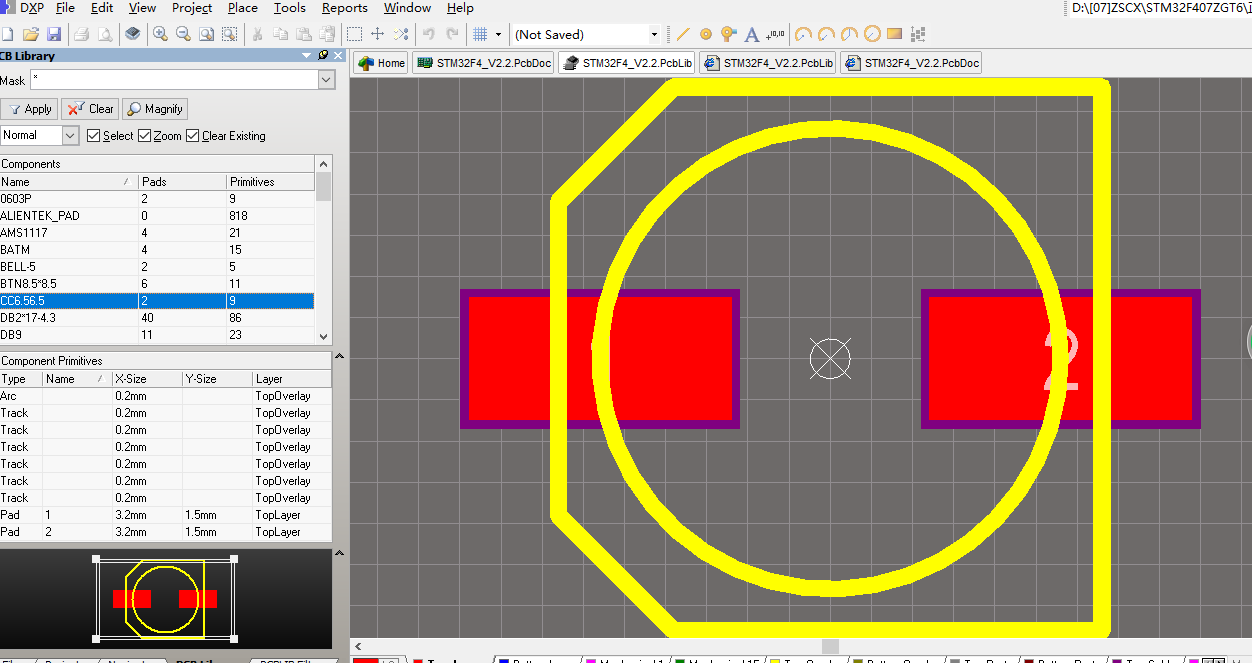
Task: Paste from clipboard
Action: (x=303, y=34)
